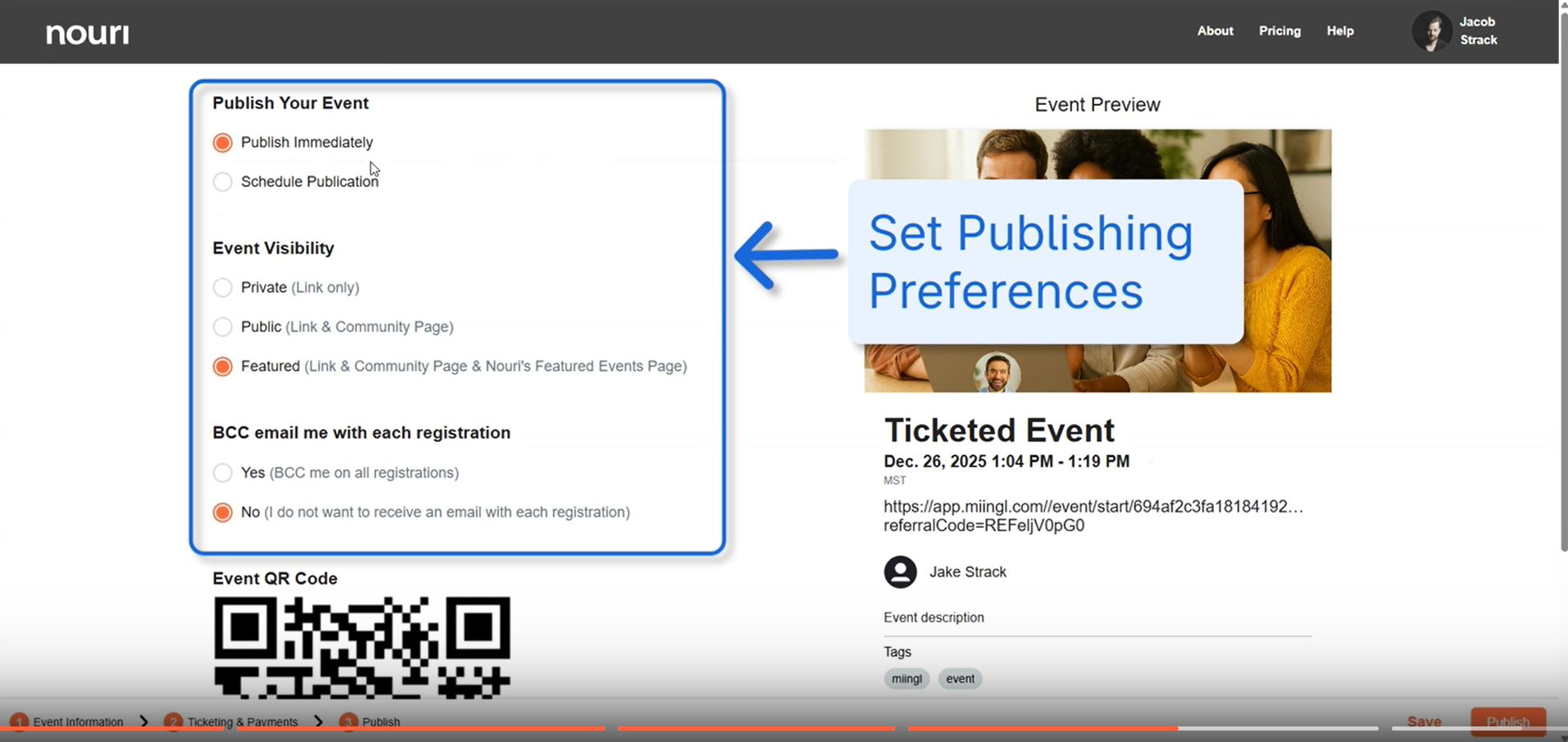Open Jacob Strack's profile avatar

point(1431,31)
